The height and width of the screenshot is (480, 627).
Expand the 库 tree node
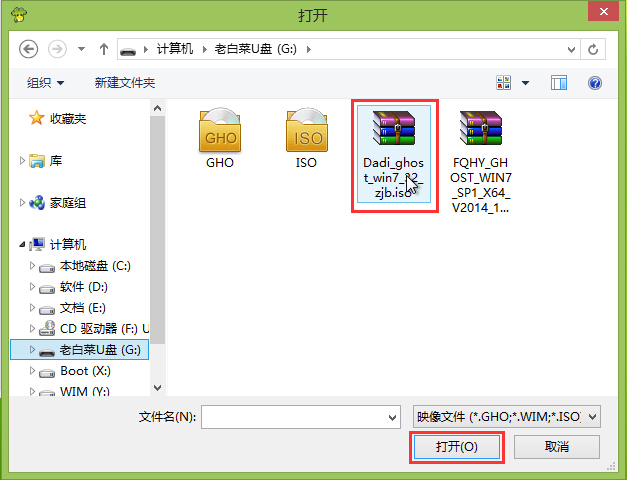(22, 161)
